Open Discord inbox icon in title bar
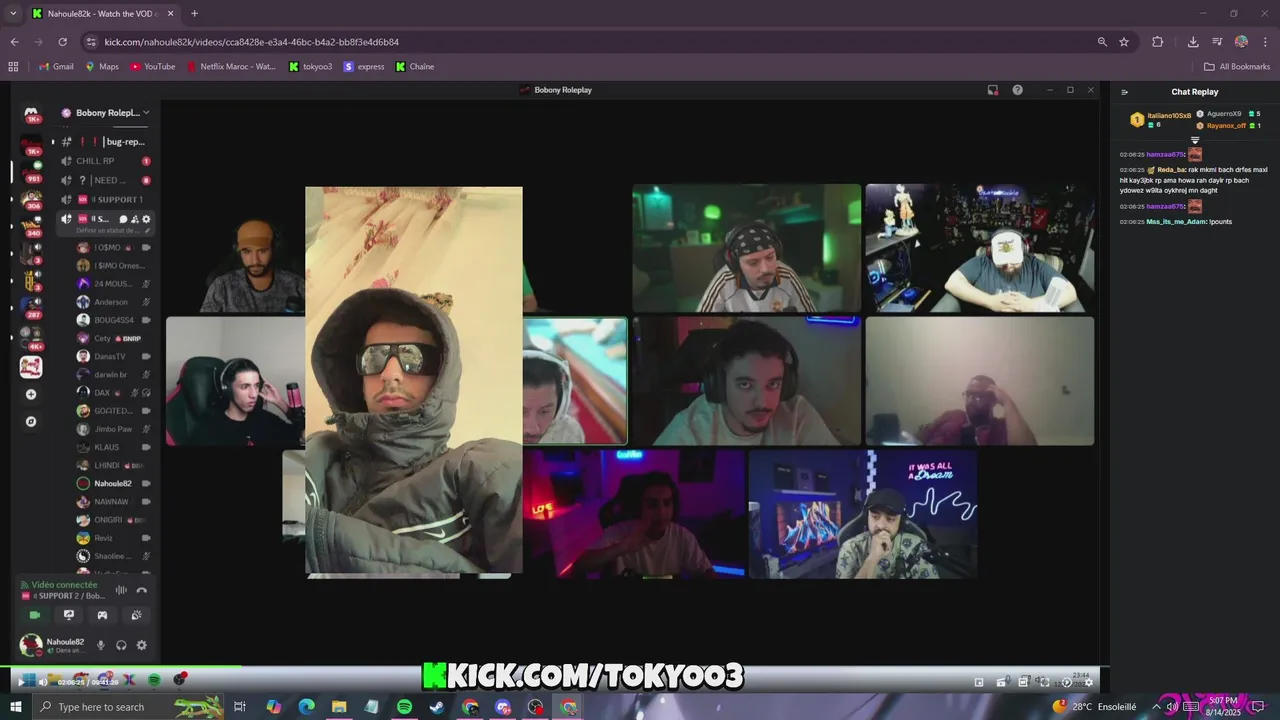This screenshot has height=720, width=1280. pyautogui.click(x=992, y=90)
